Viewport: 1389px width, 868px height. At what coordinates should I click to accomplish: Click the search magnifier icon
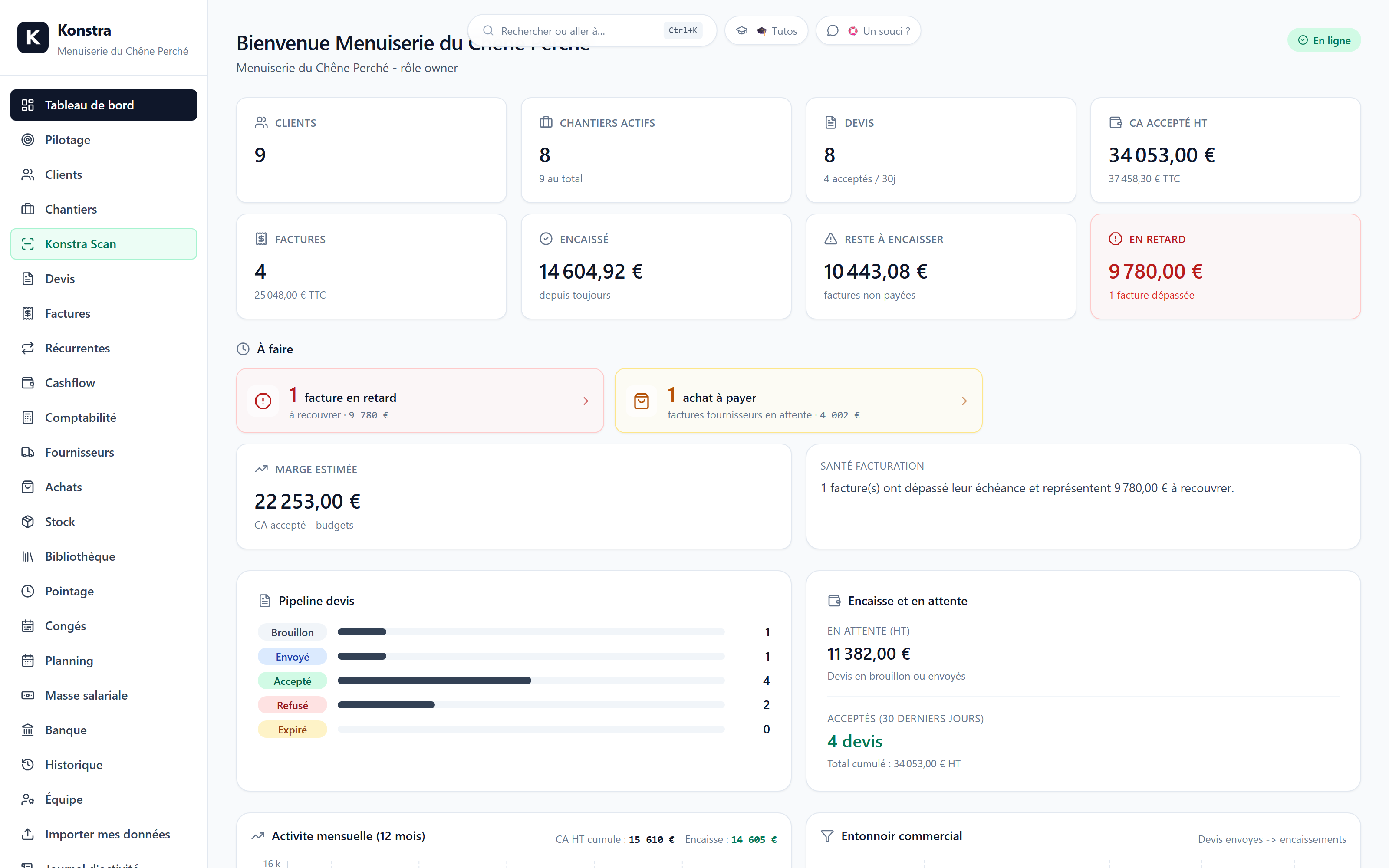[488, 30]
